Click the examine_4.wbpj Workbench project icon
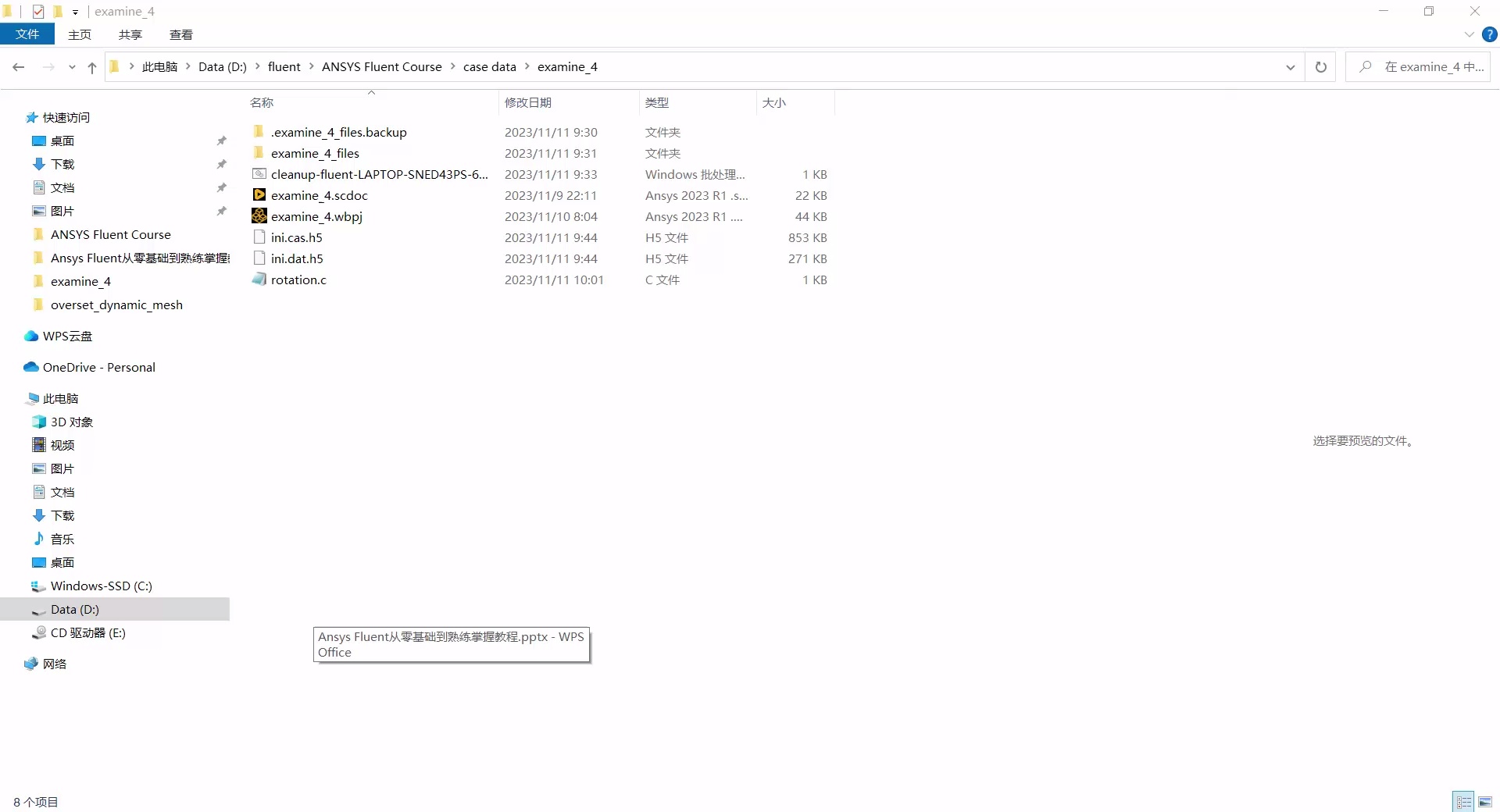The image size is (1500, 812). coord(259,216)
